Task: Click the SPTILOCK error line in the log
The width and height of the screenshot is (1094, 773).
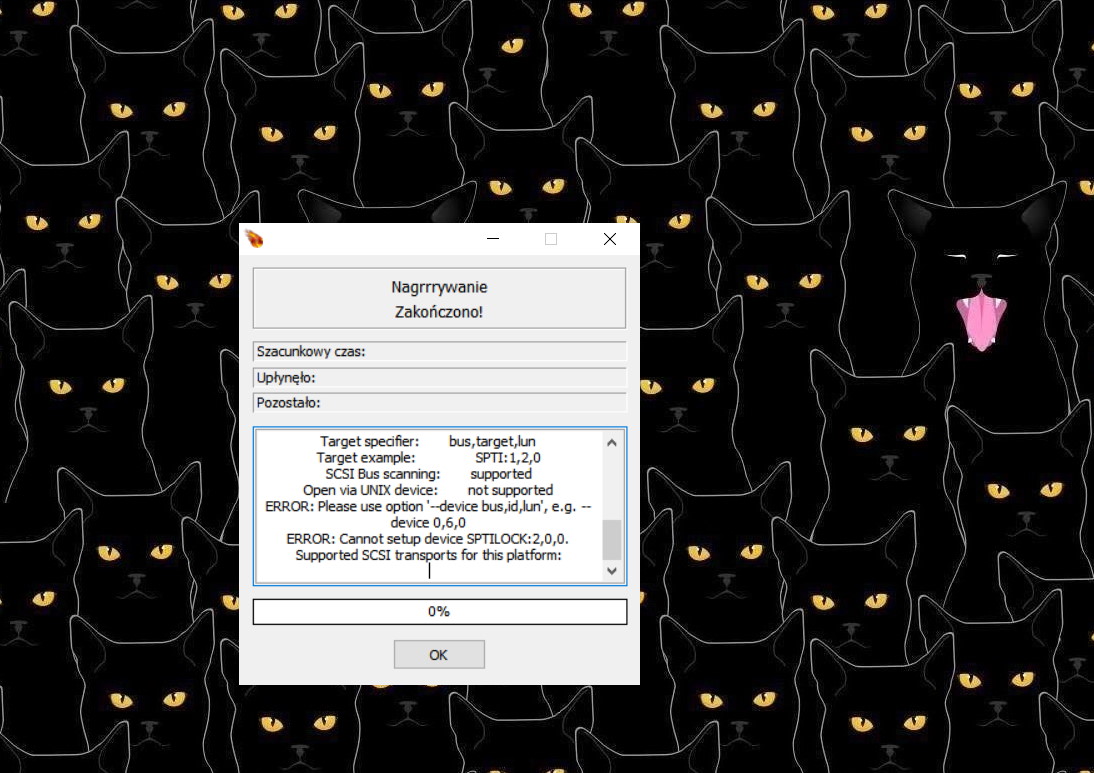Action: (x=428, y=538)
